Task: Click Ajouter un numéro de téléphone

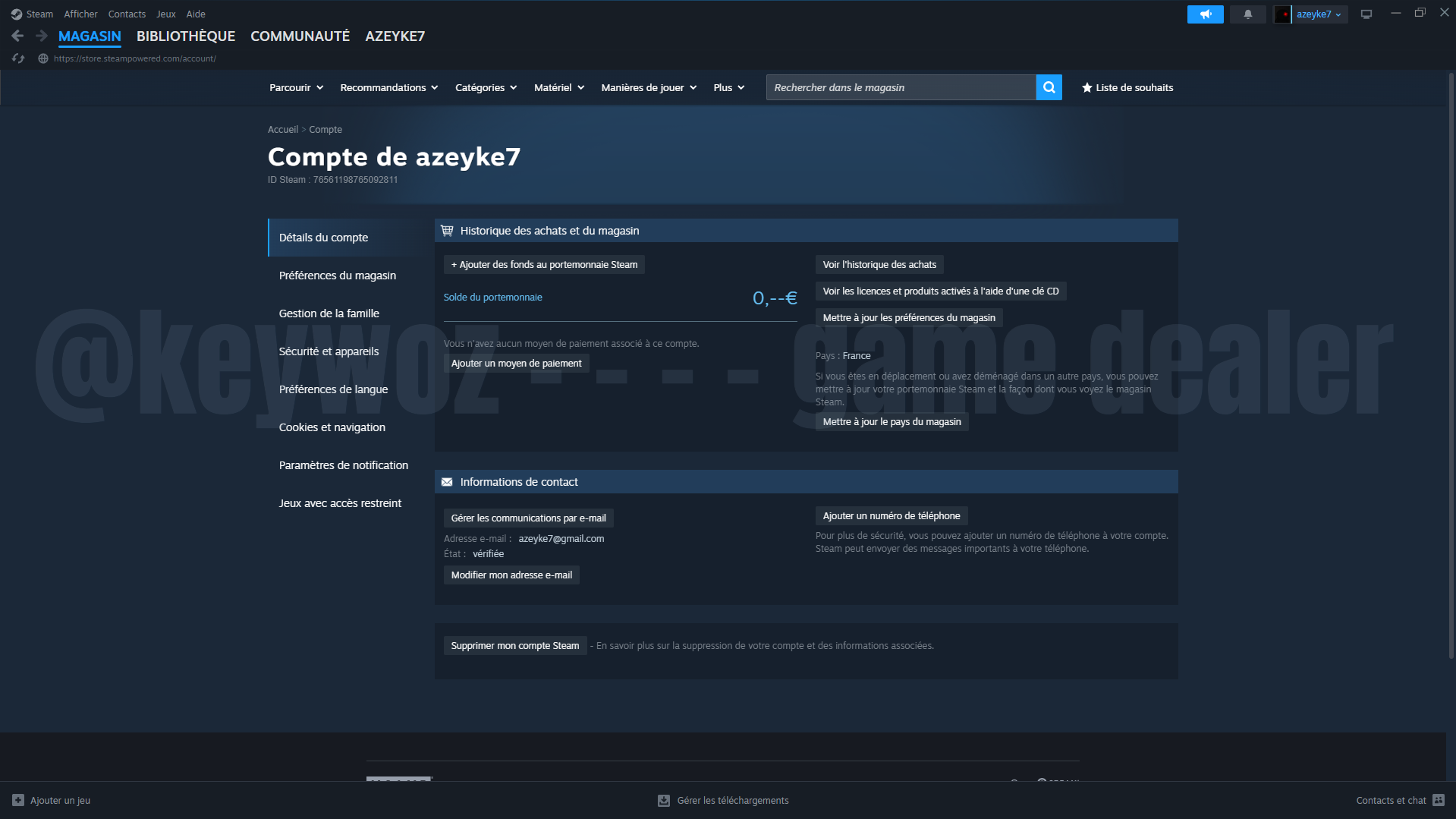Action: (x=892, y=516)
